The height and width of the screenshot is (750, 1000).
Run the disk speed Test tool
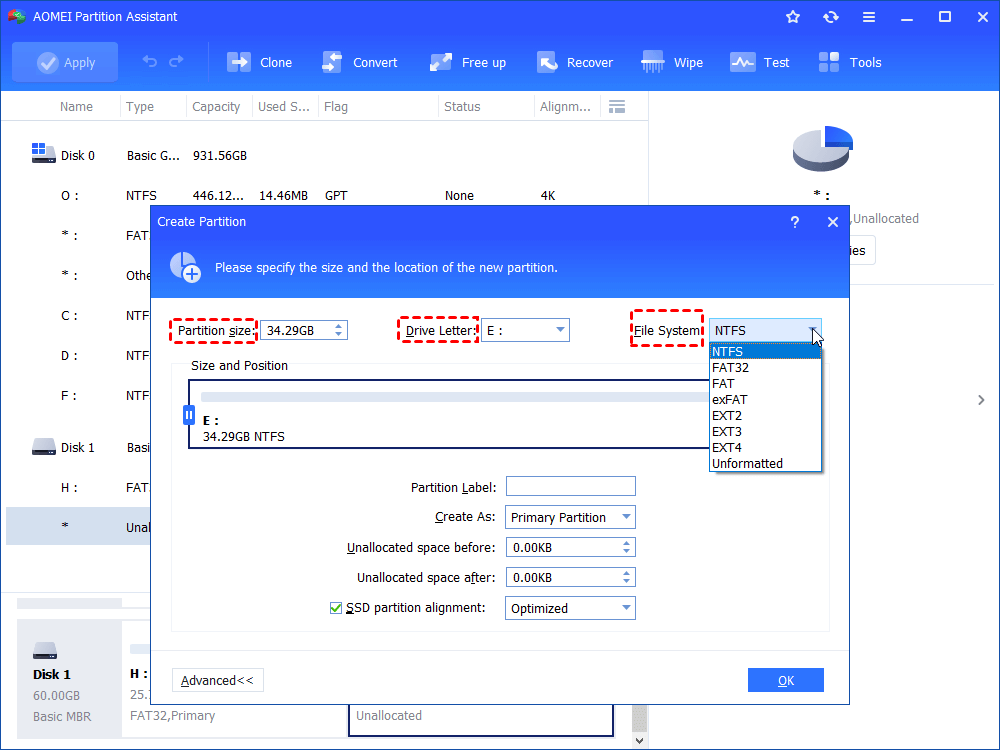click(760, 61)
